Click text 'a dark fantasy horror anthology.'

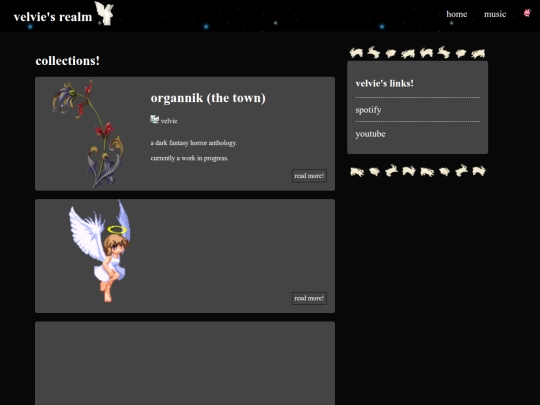[x=194, y=143]
